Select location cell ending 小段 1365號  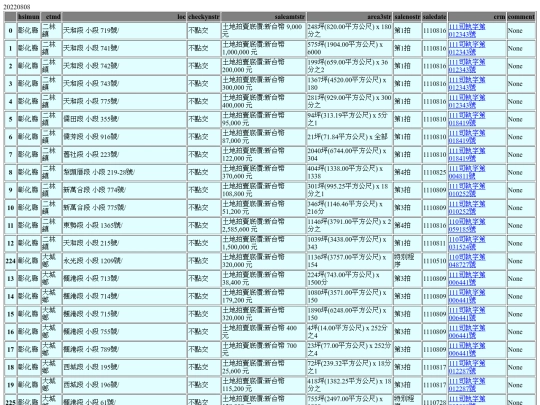(x=124, y=226)
